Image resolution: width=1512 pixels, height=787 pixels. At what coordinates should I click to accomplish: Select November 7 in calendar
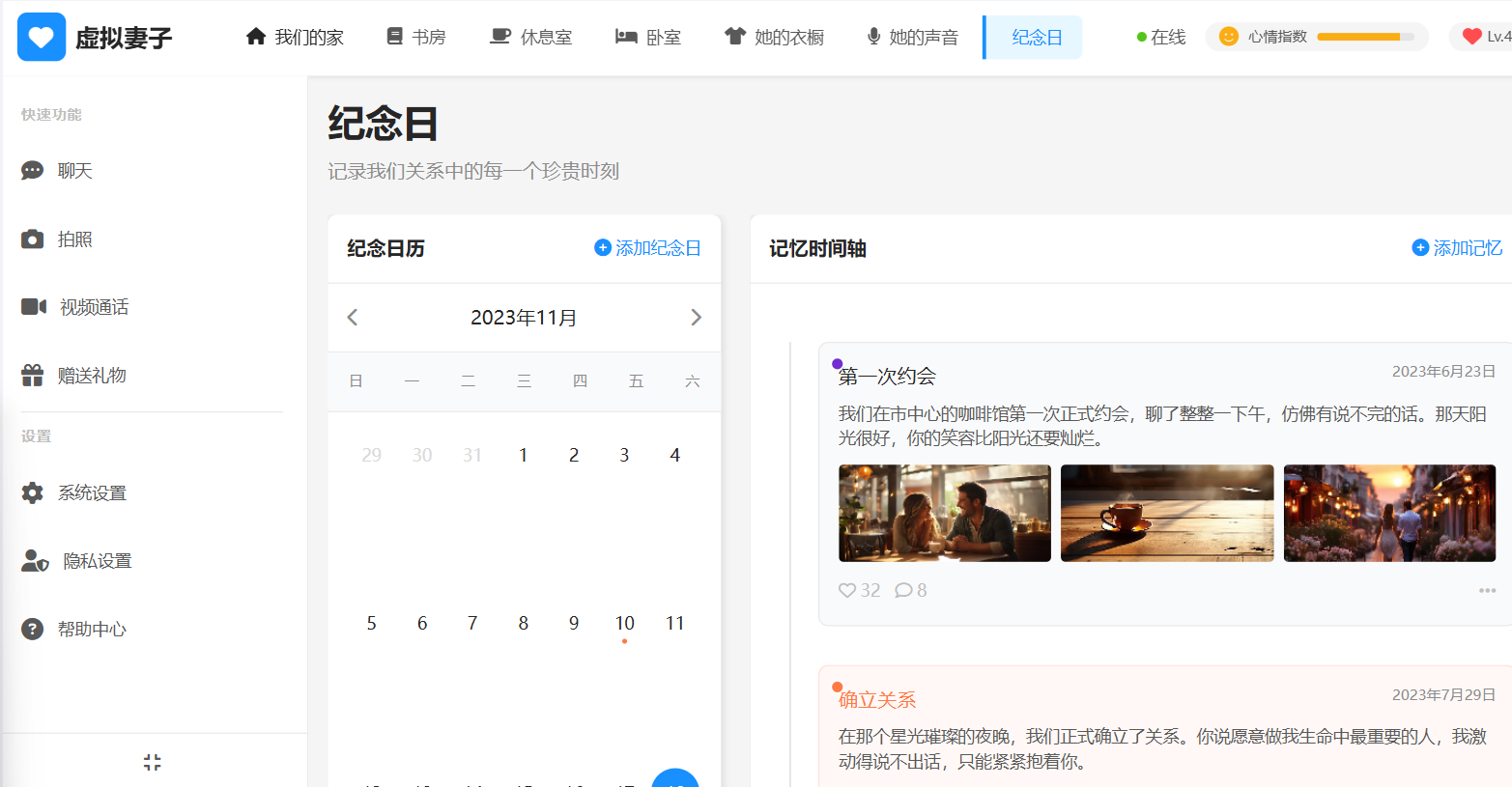pos(472,623)
